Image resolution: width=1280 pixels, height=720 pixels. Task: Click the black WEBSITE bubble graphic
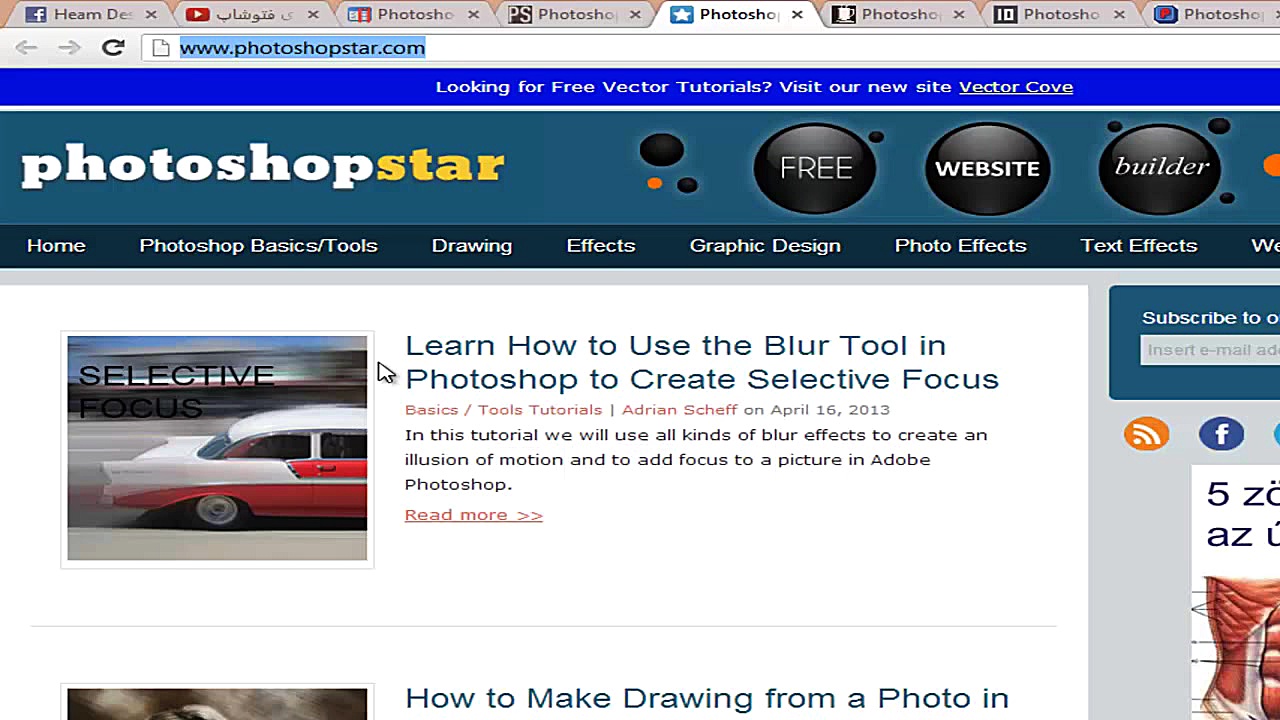click(986, 168)
